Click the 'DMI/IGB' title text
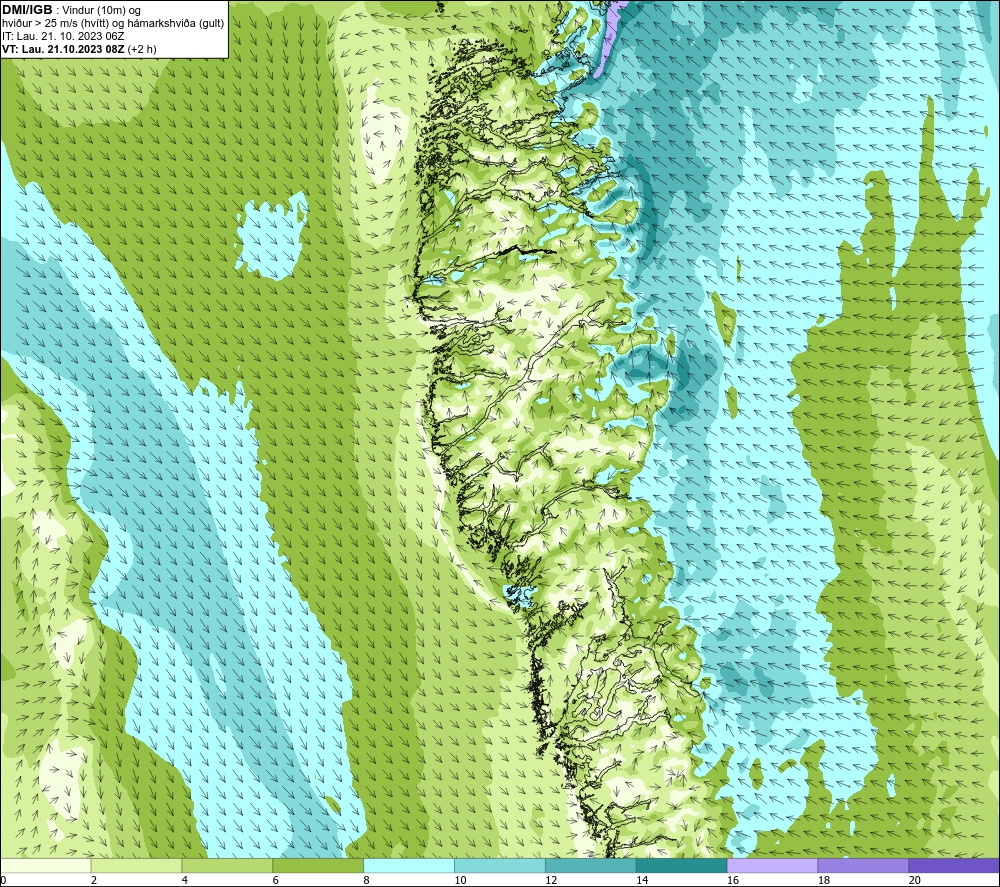This screenshot has height=887, width=1000. point(27,10)
